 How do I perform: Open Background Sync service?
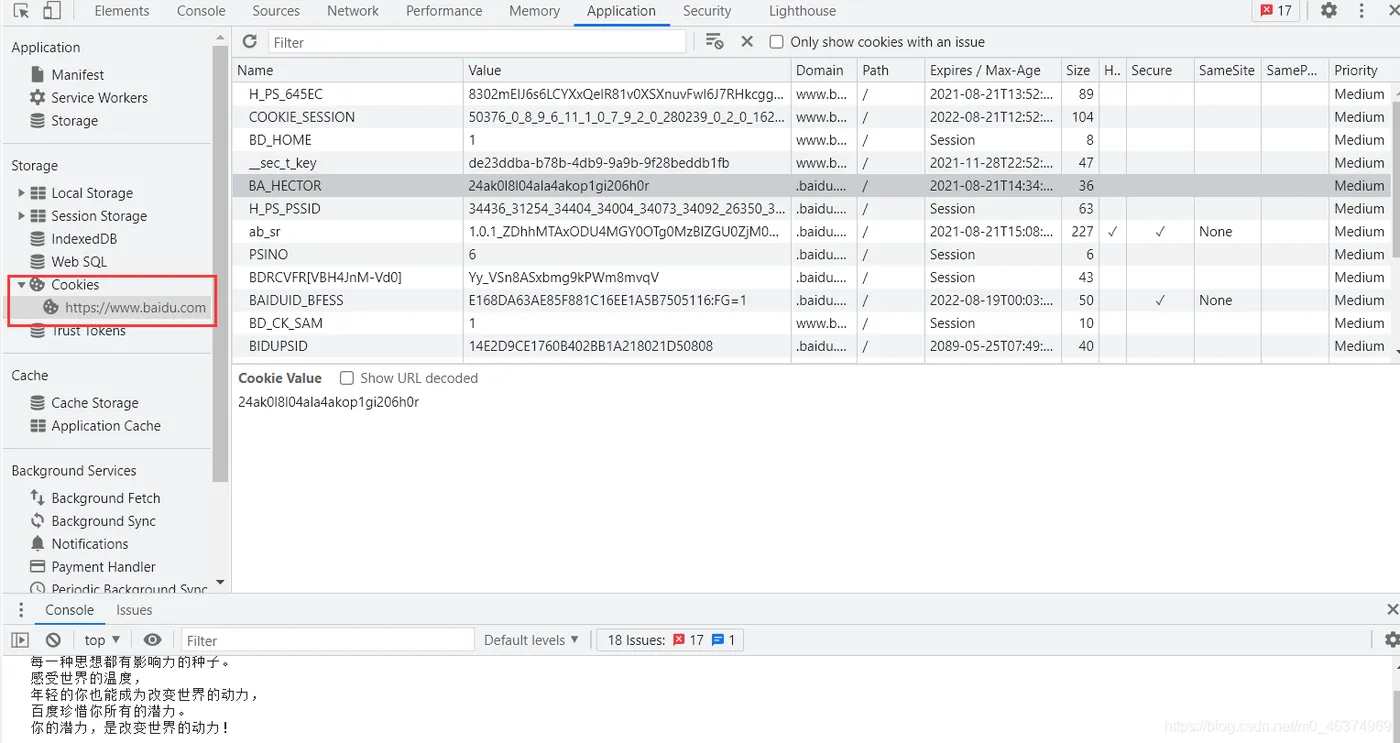pyautogui.click(x=104, y=521)
